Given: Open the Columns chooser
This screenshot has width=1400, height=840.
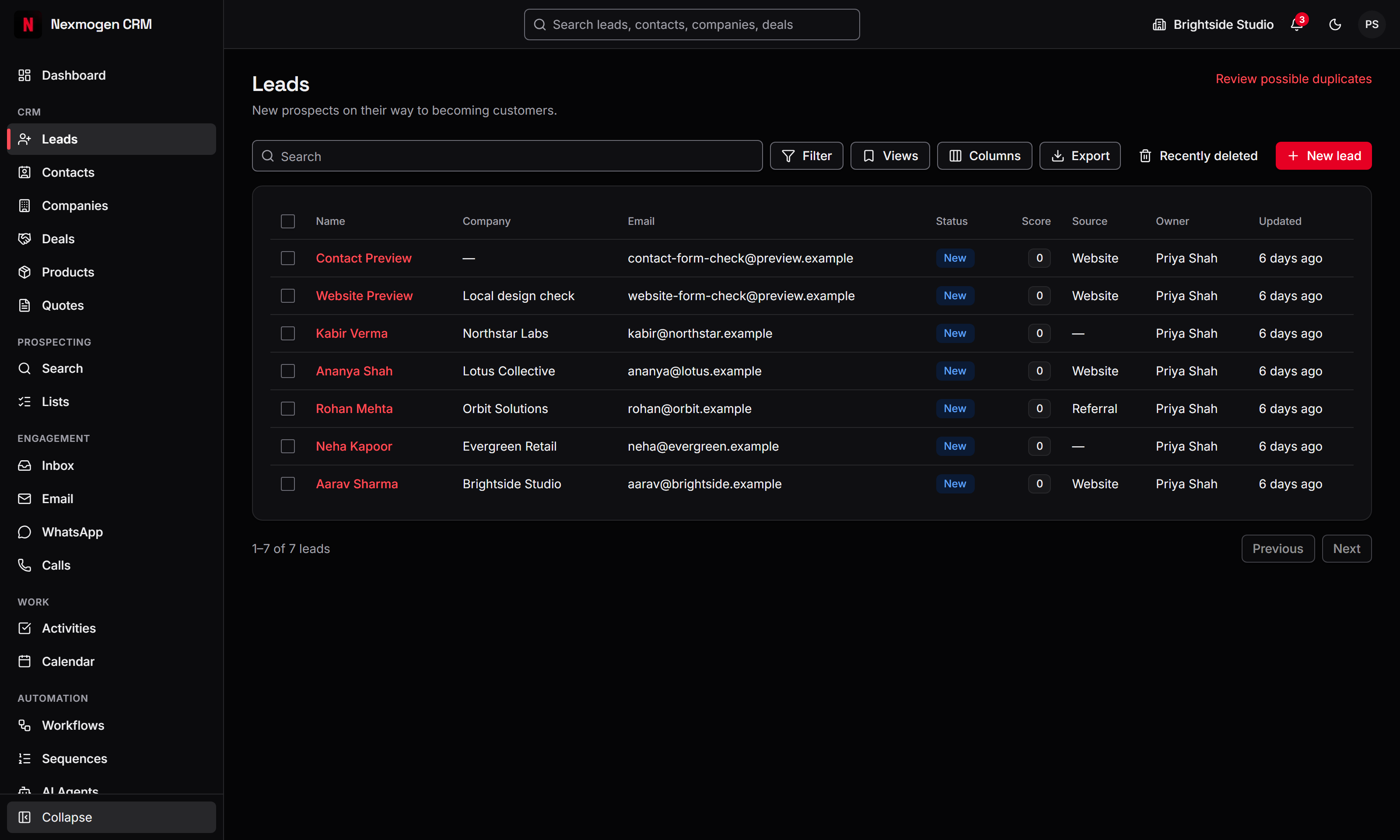Looking at the screenshot, I should coord(985,156).
